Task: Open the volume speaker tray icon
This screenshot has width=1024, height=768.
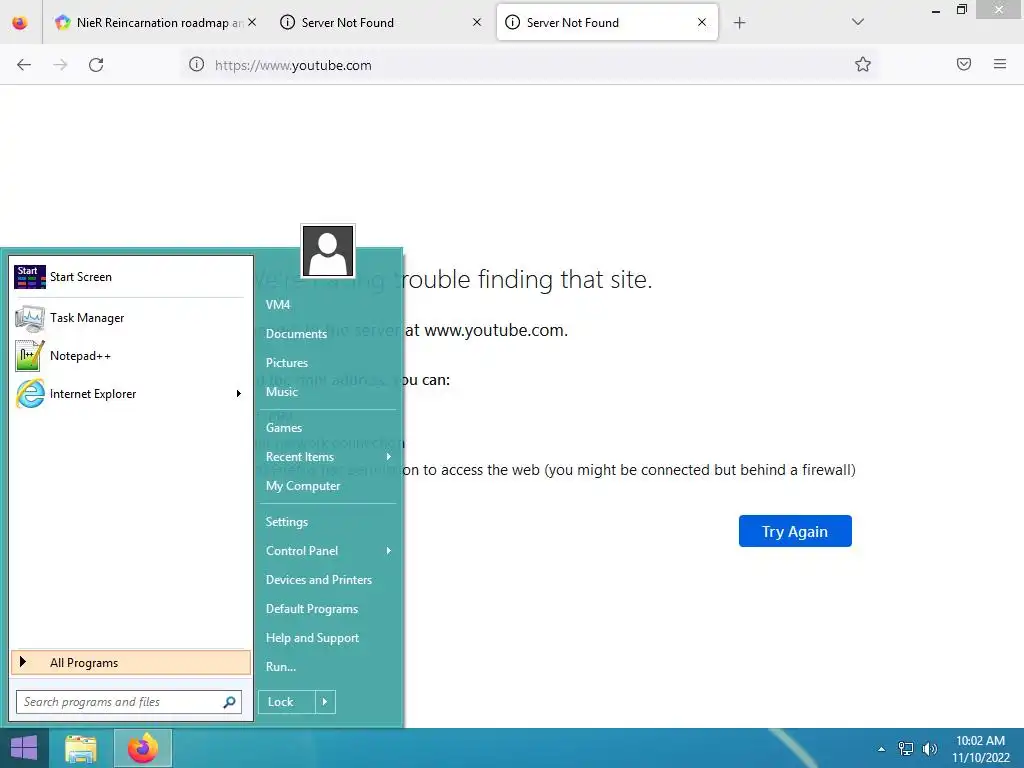Action: click(x=930, y=749)
